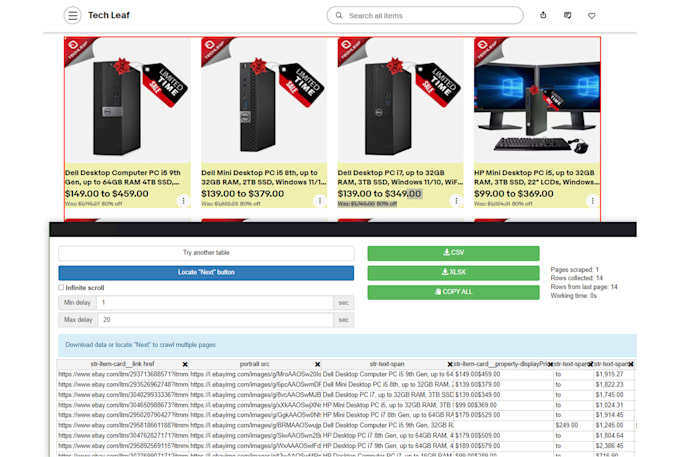680x457 pixels.
Task: Remove the str-item-card__link href column
Action: pyautogui.click(x=185, y=365)
